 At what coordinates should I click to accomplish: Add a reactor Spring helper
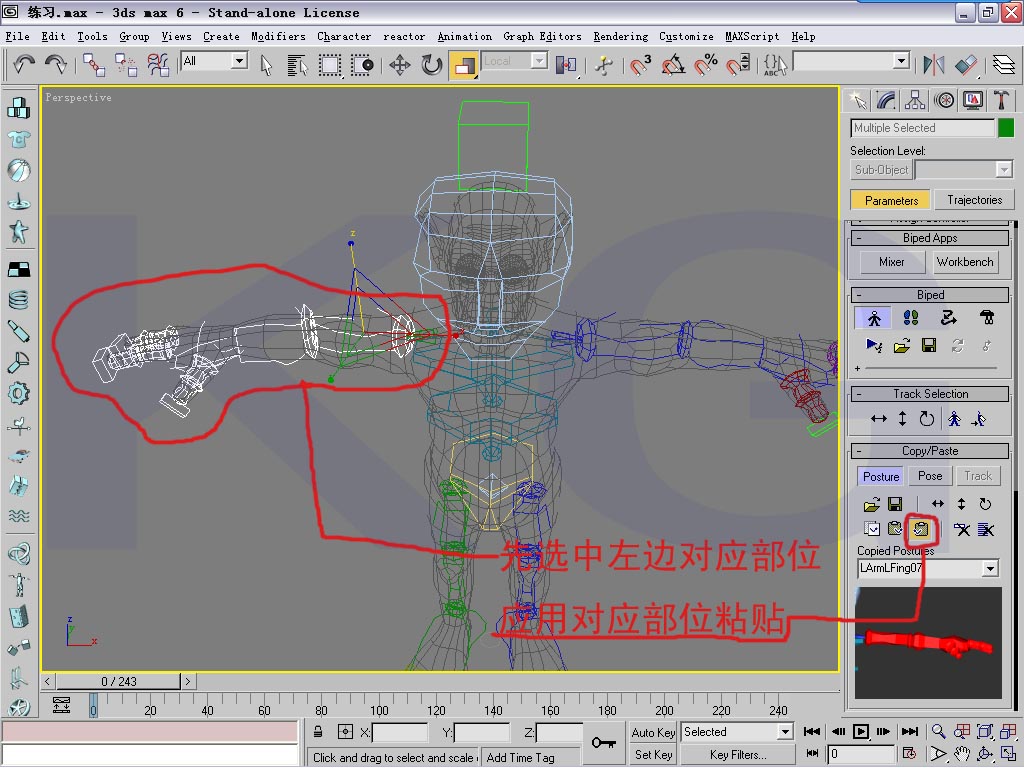coord(18,300)
